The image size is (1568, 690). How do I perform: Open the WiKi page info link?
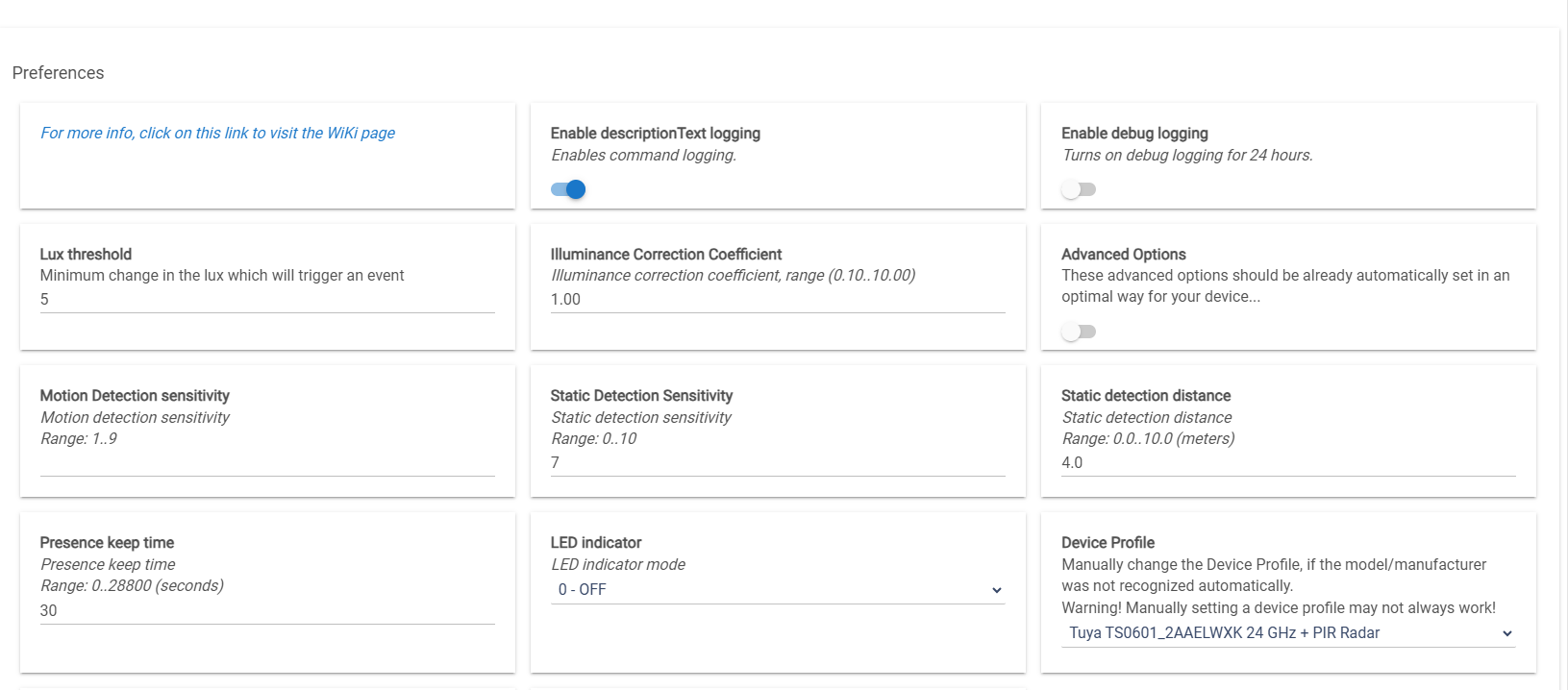click(217, 134)
